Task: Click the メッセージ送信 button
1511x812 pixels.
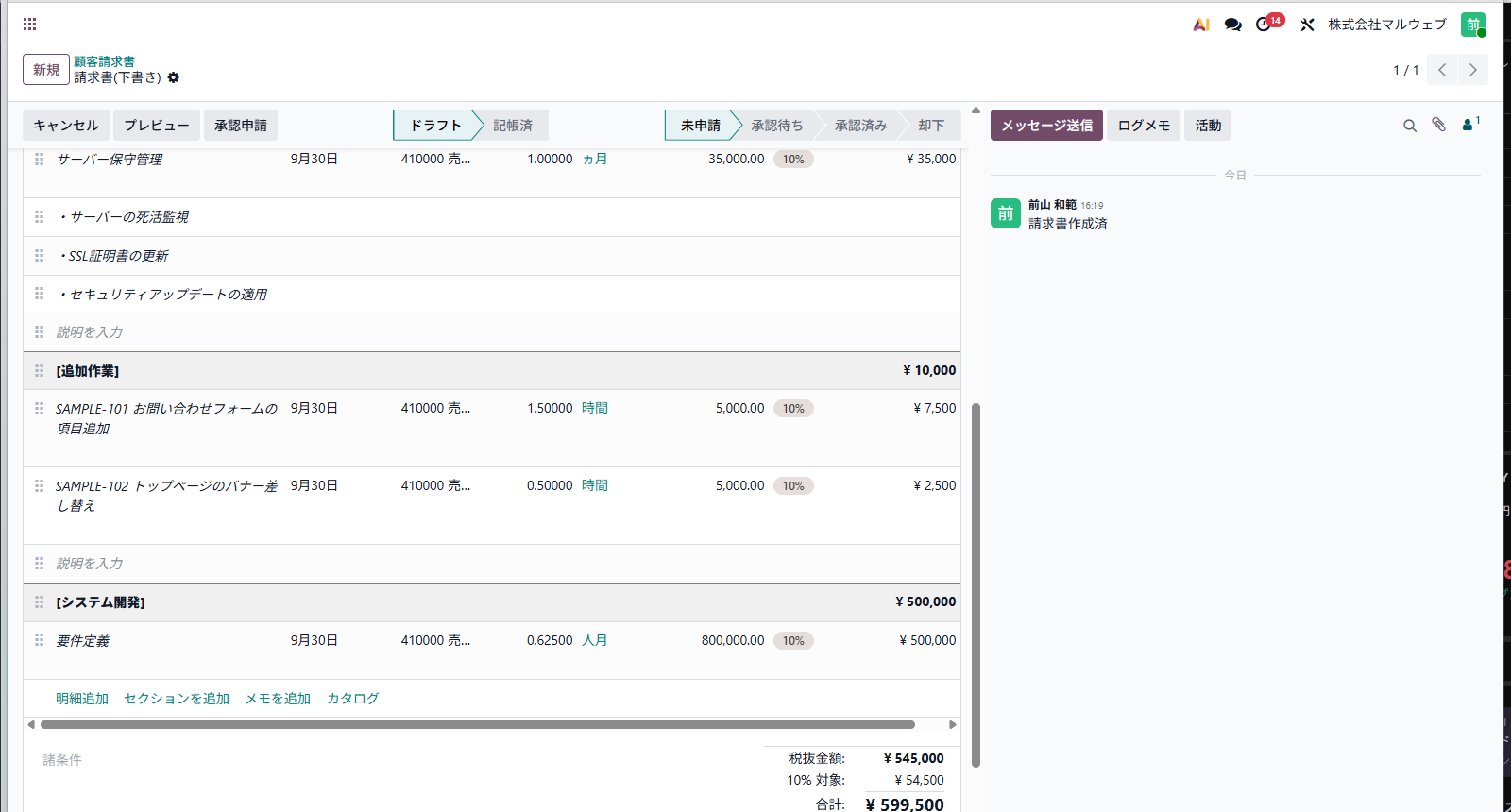Action: pyautogui.click(x=1046, y=126)
